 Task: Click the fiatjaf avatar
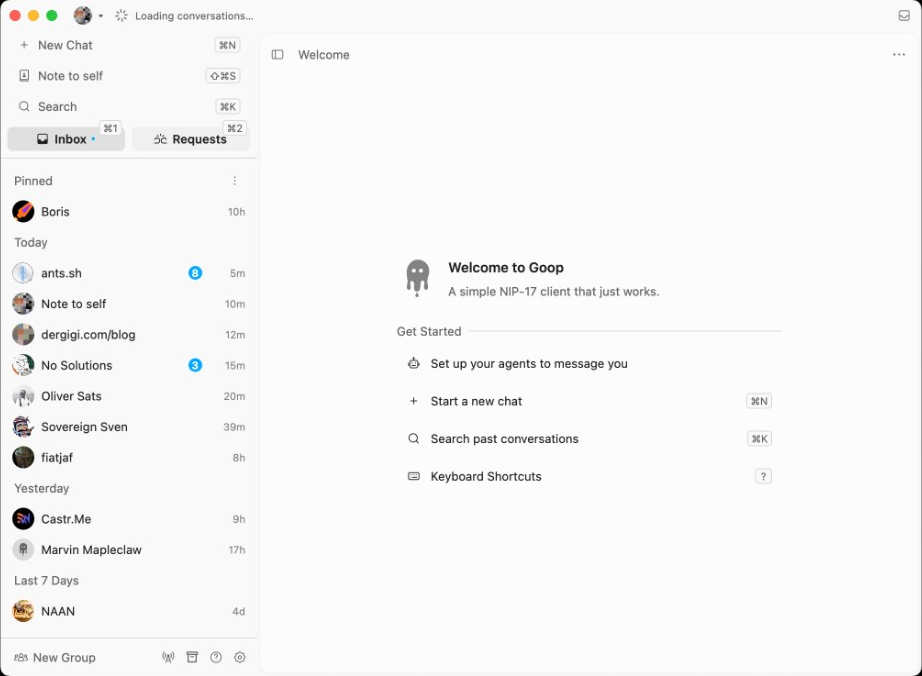[23, 457]
